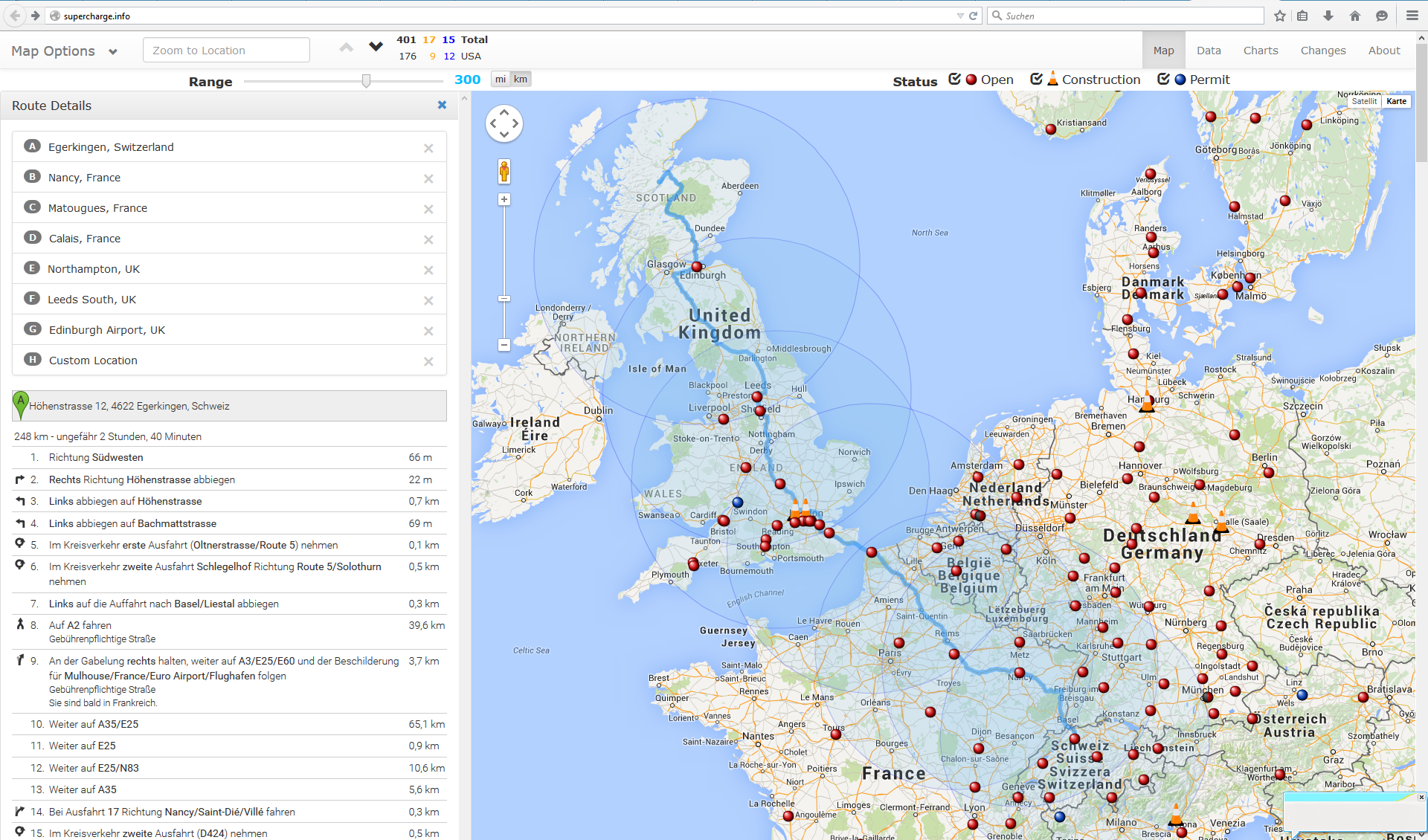
Task: Remove Calais, France waypoint from route
Action: tap(428, 239)
